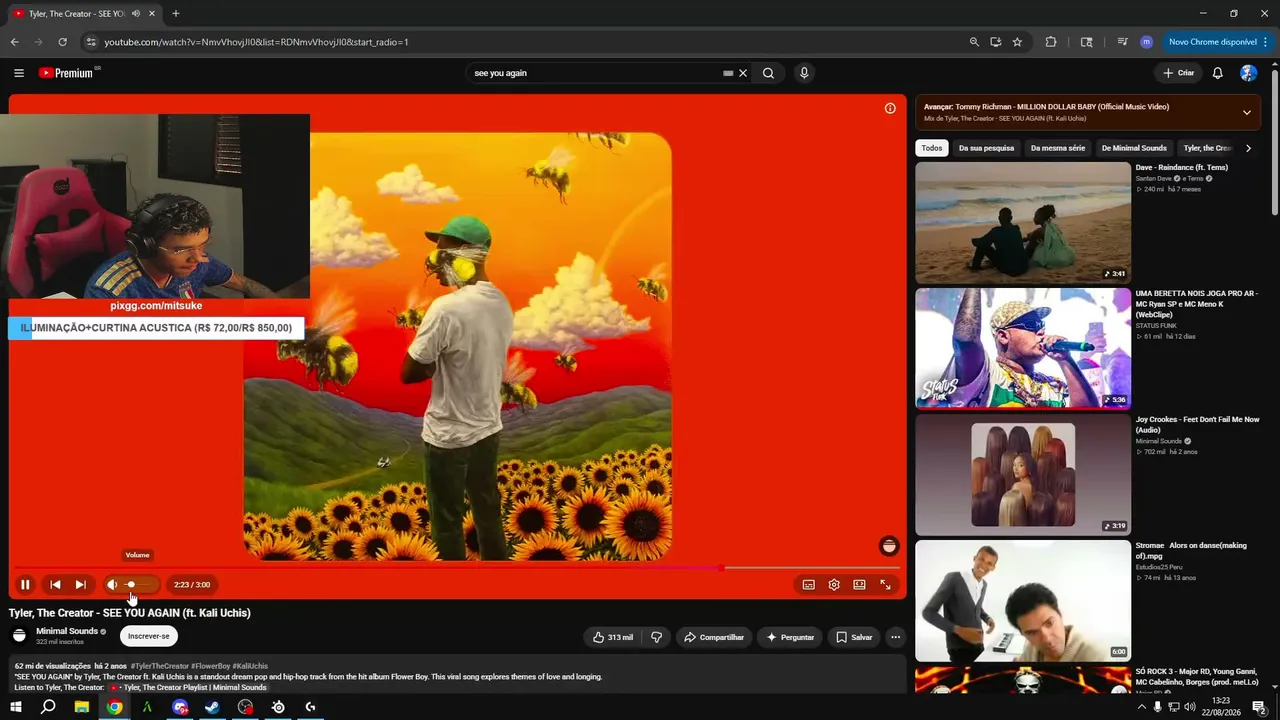Image resolution: width=1280 pixels, height=720 pixels.
Task: Go back in the browser
Action: coord(15,42)
